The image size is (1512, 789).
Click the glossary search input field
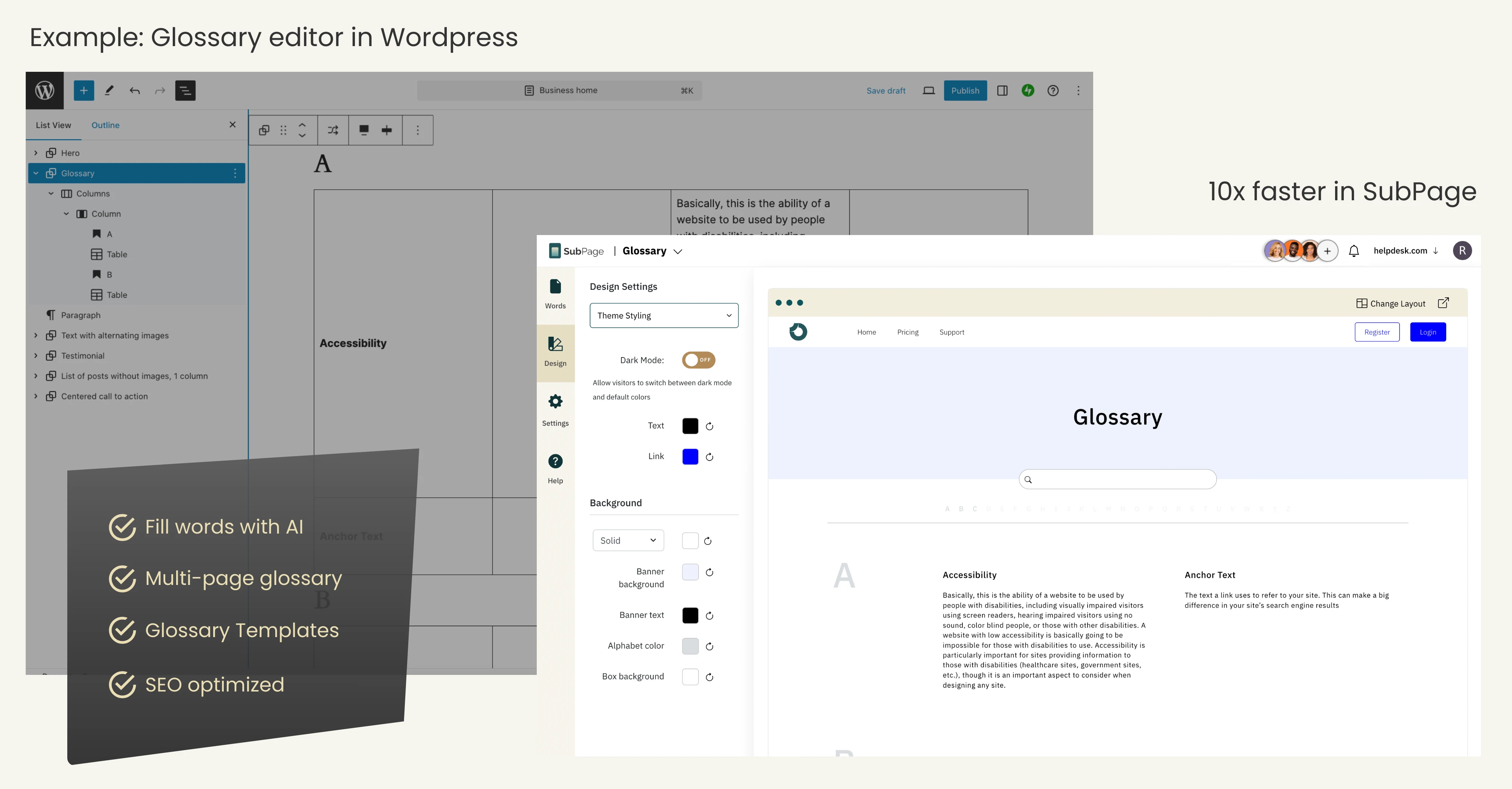[x=1118, y=479]
